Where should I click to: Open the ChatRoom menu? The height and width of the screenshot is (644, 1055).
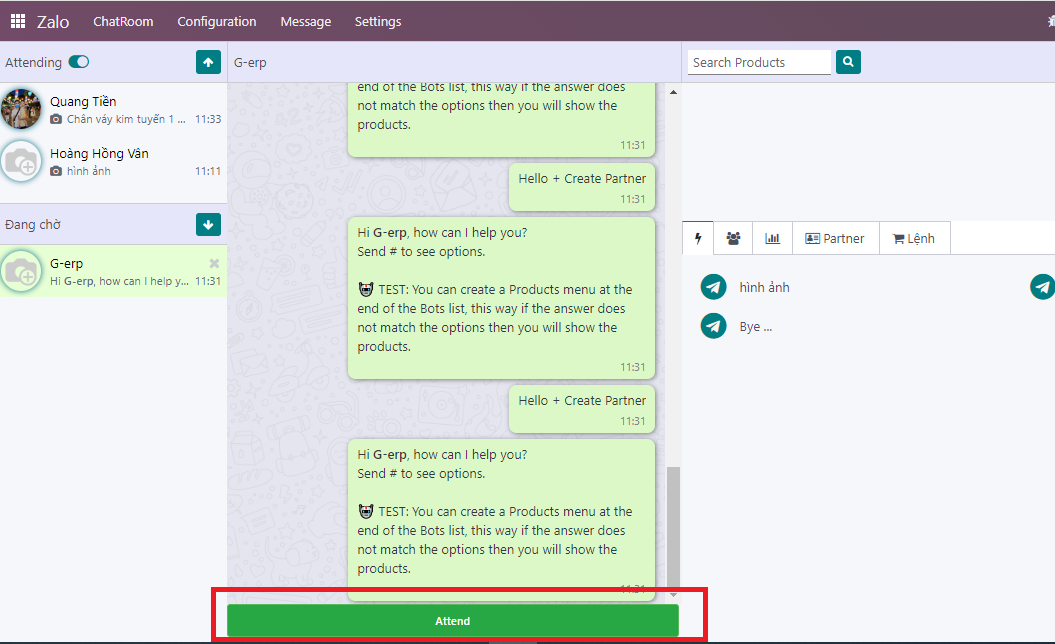(123, 22)
